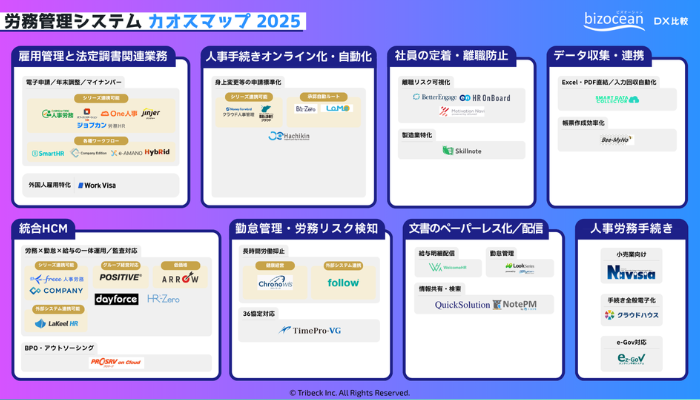700x400 pixels.
Task: Click the QuickSolution logo
Action: click(x=462, y=305)
